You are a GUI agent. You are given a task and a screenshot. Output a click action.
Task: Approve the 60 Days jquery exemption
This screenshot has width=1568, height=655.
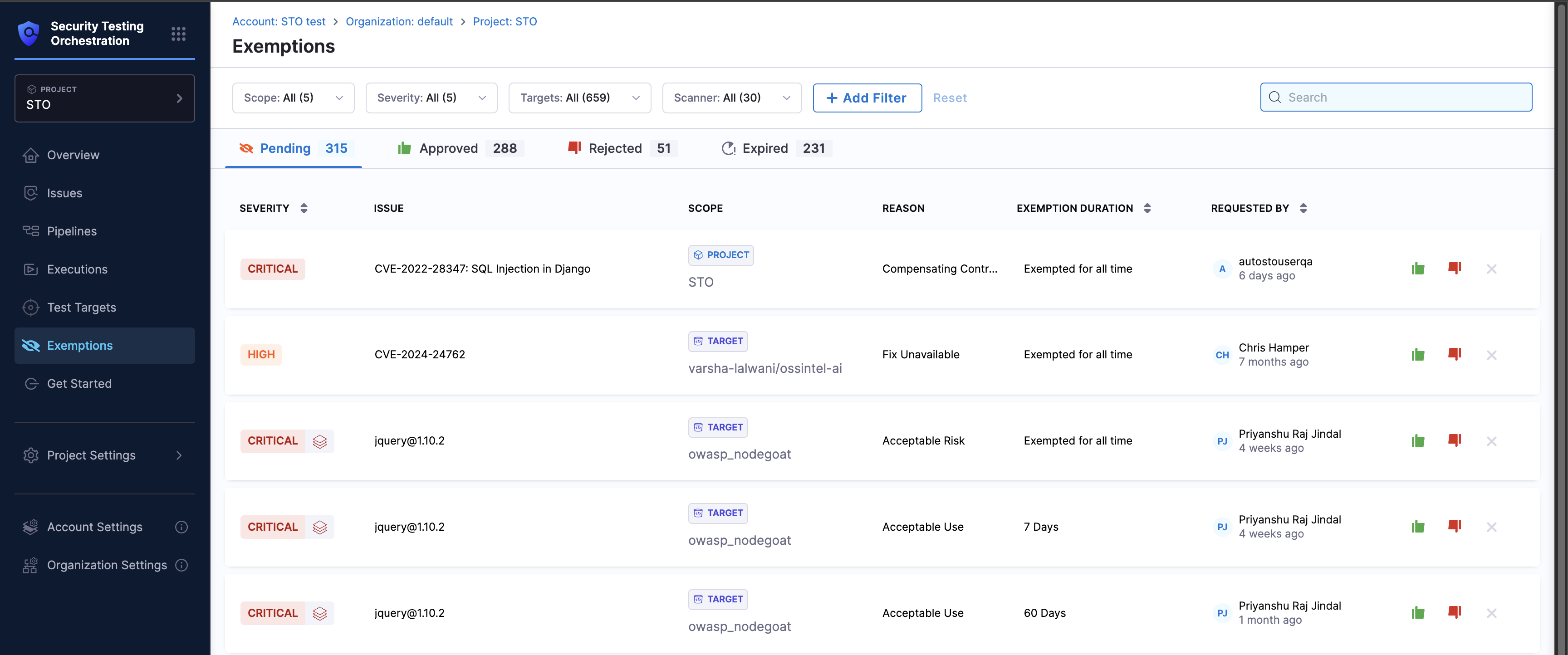(1418, 613)
